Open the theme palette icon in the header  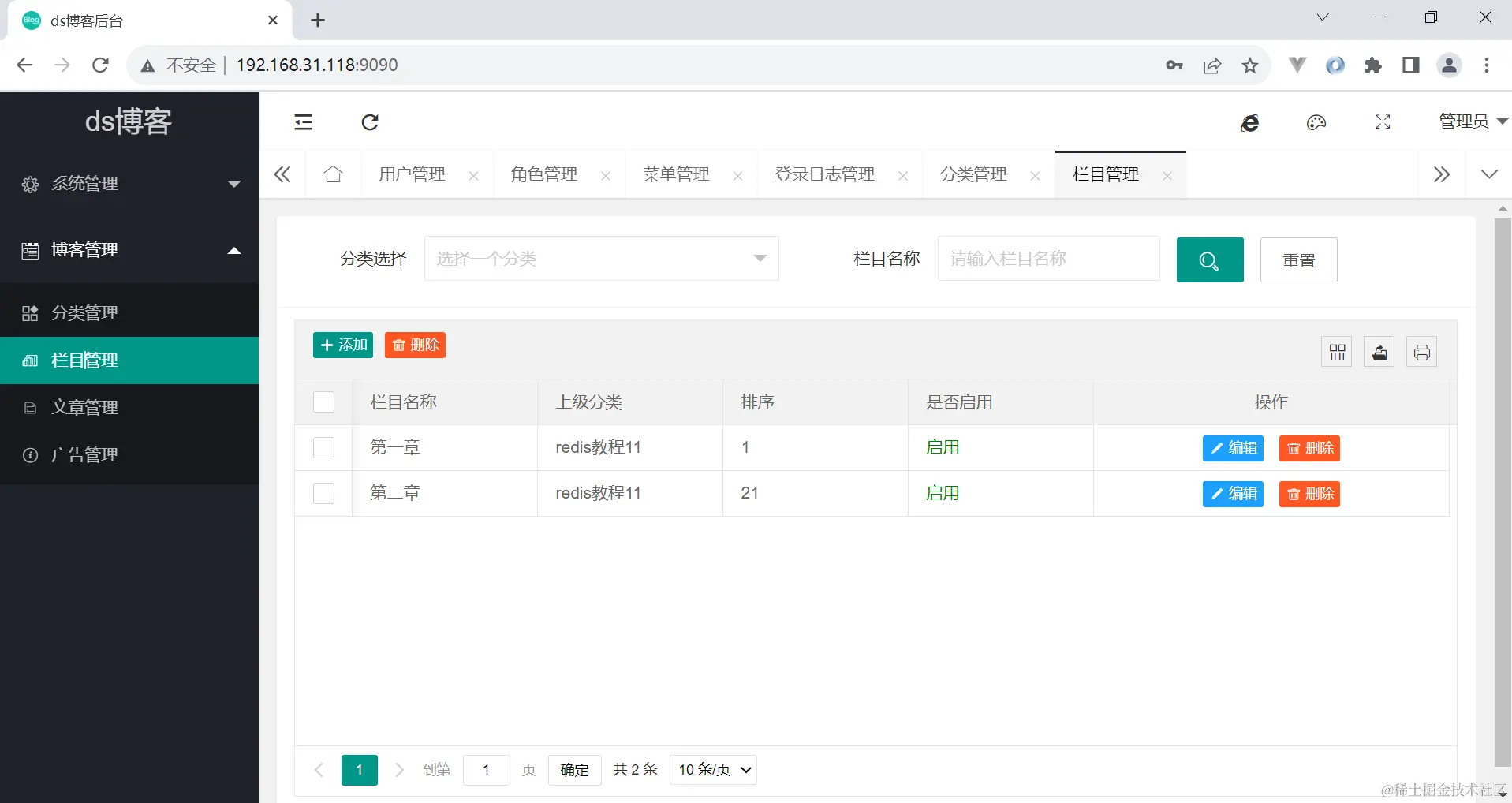[1316, 122]
